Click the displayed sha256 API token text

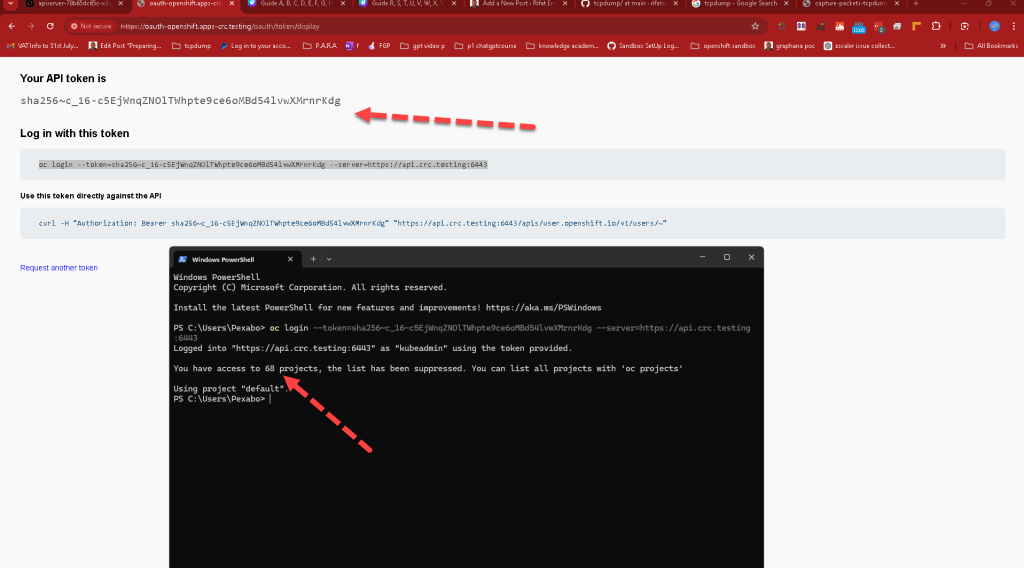tap(180, 101)
